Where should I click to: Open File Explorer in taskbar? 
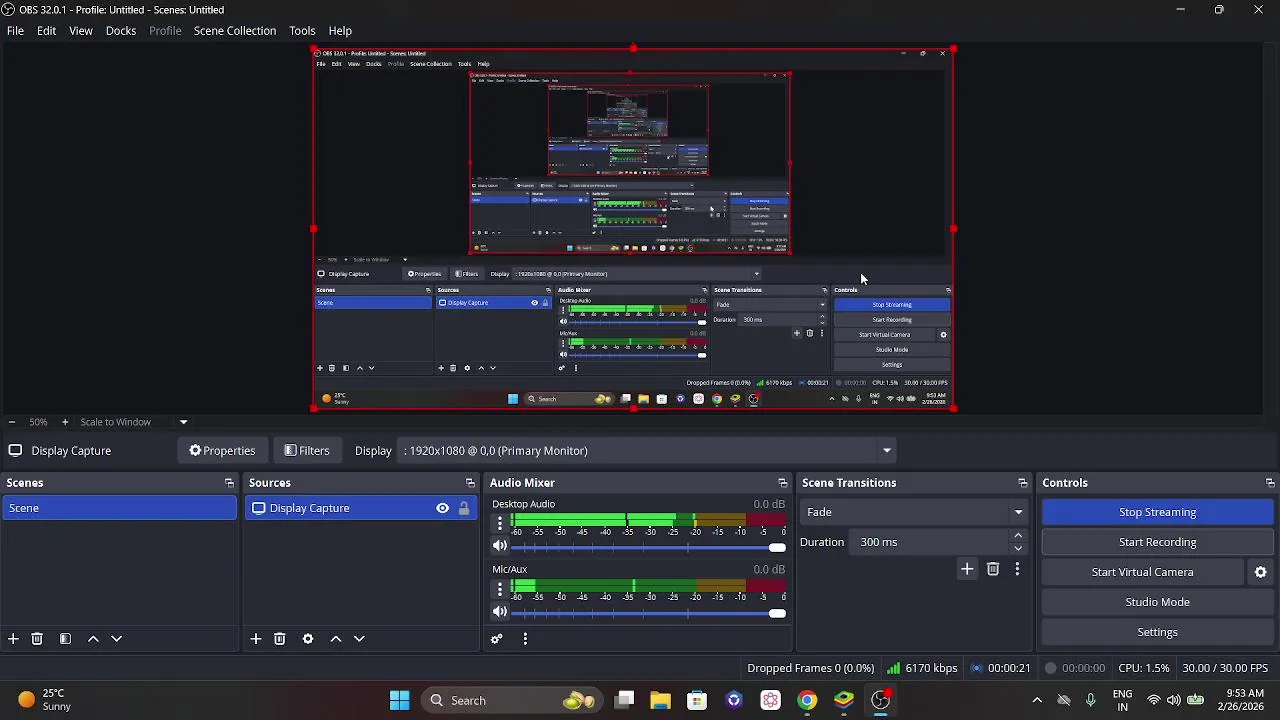pos(660,700)
